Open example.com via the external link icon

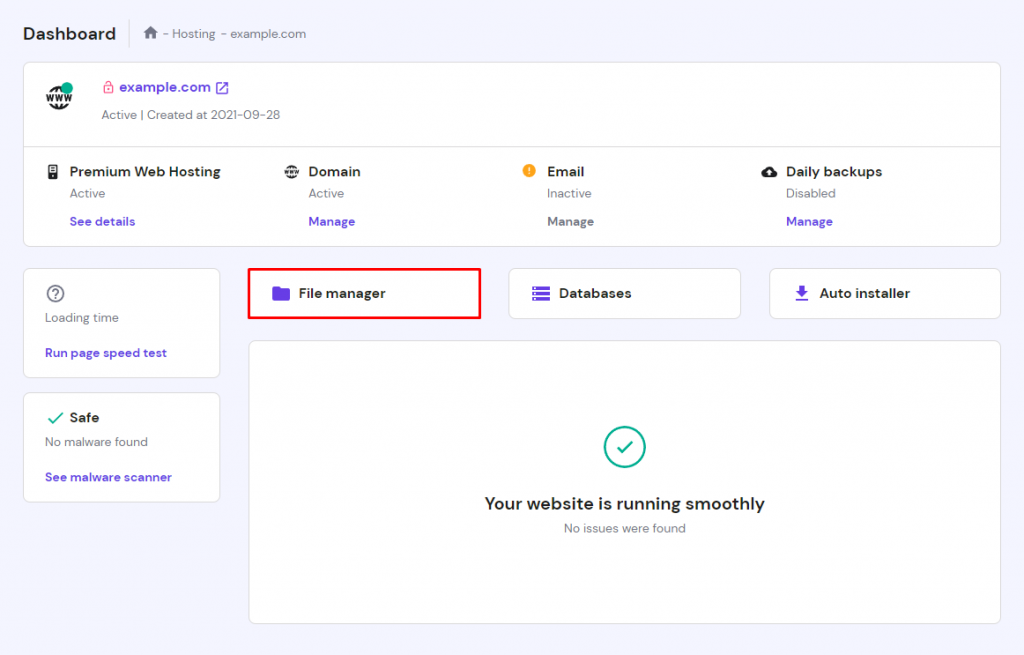219,86
